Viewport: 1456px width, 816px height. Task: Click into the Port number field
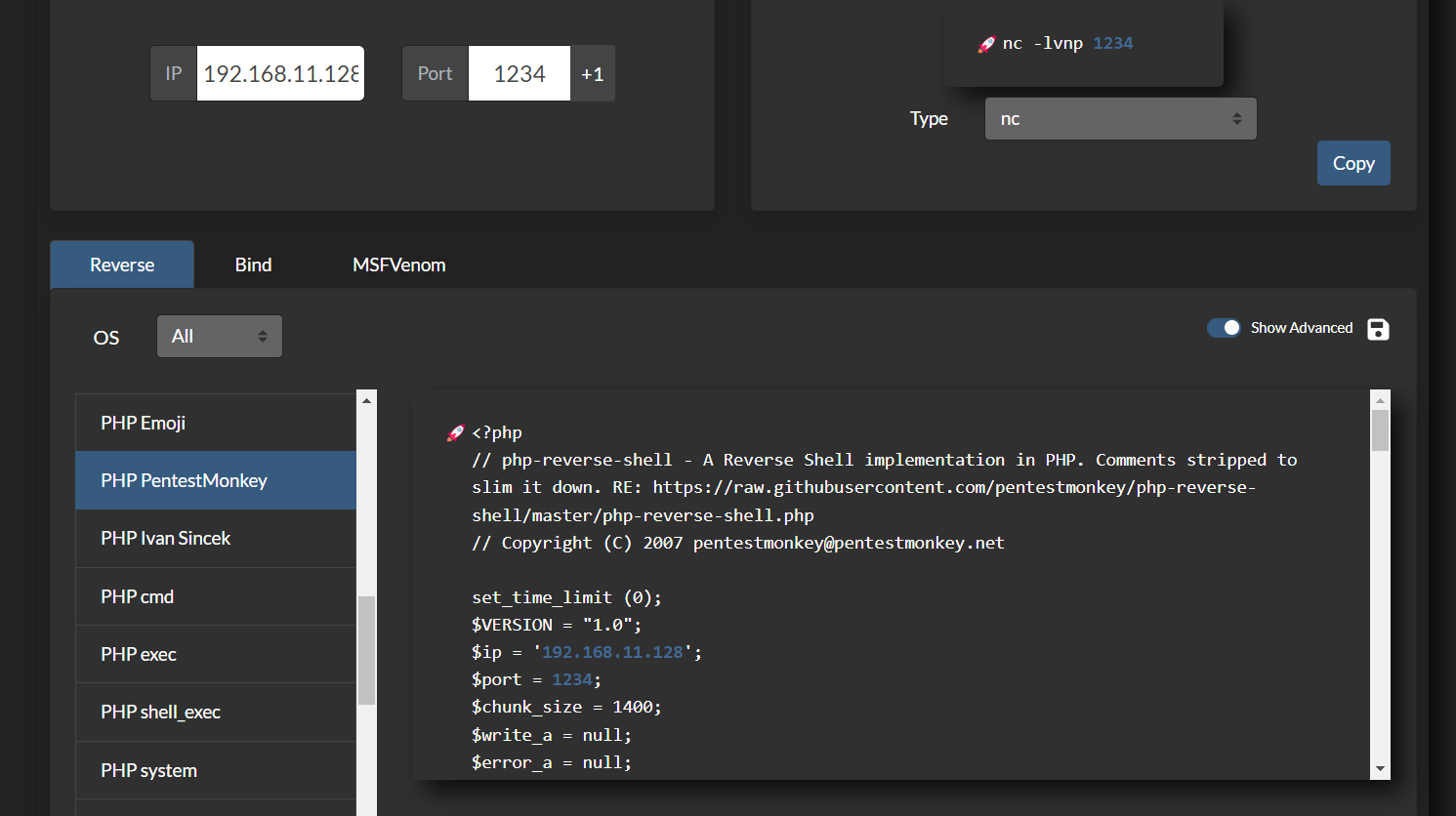click(x=520, y=73)
